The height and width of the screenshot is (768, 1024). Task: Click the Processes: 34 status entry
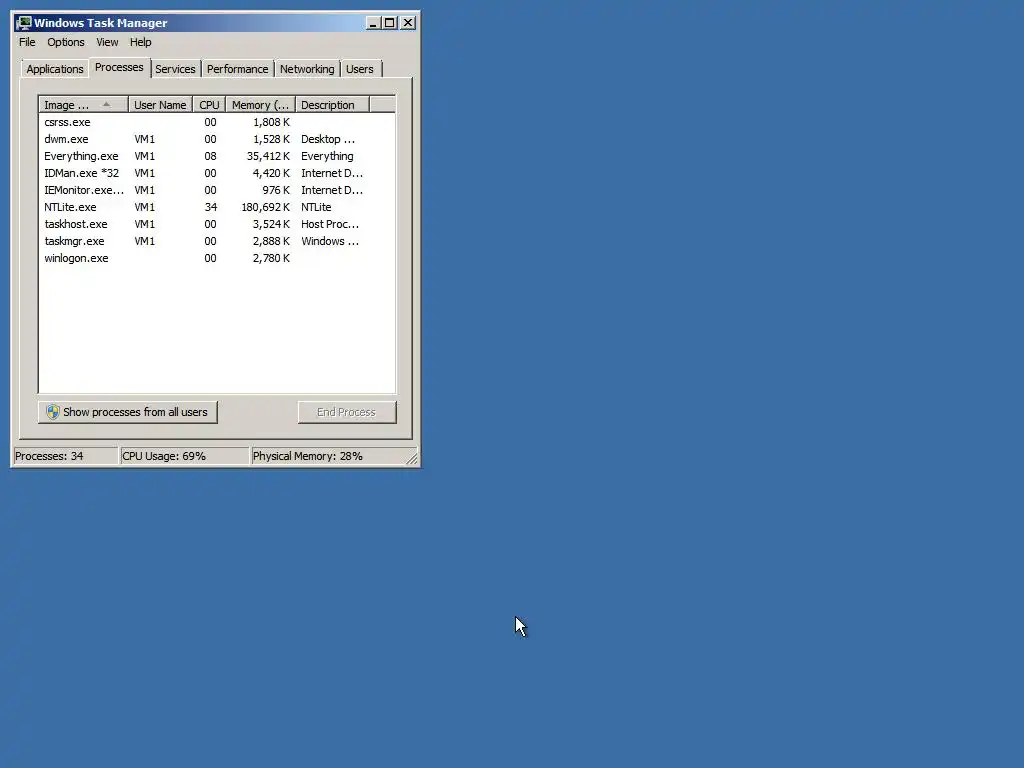tap(65, 456)
